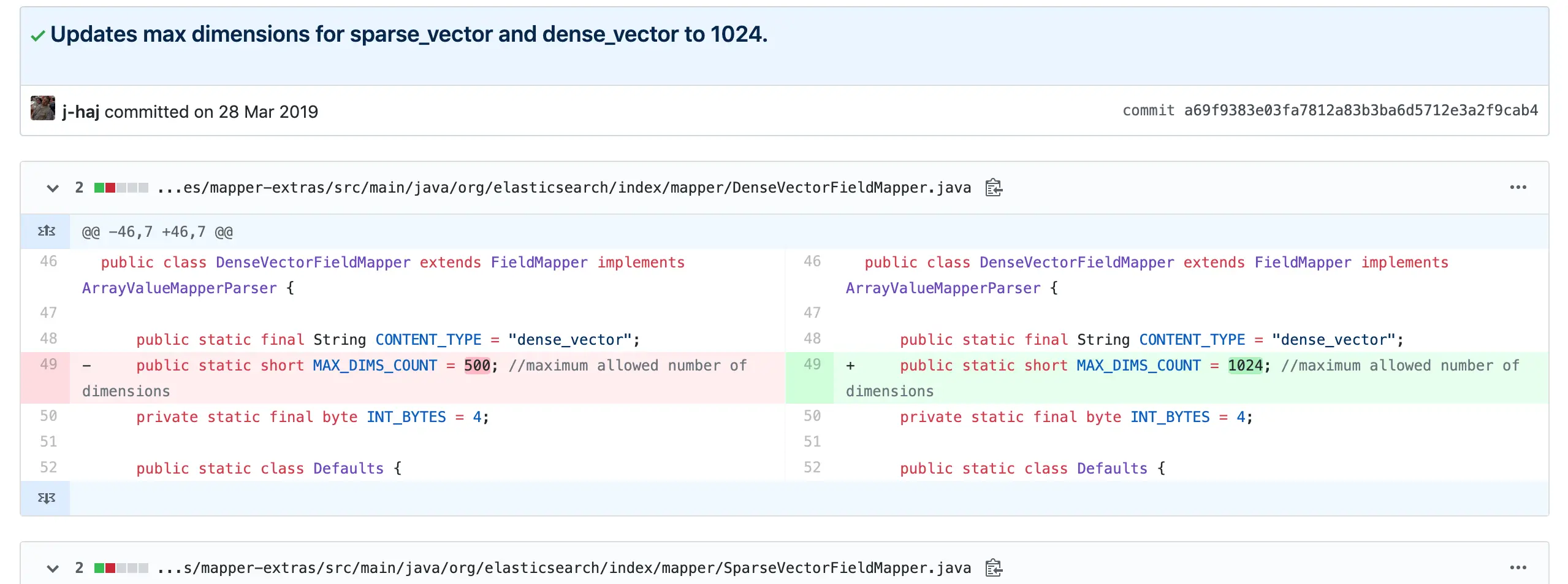This screenshot has width=1568, height=584.
Task: Open options menu for DenseVectorFieldMapper.java
Action: (x=1518, y=187)
